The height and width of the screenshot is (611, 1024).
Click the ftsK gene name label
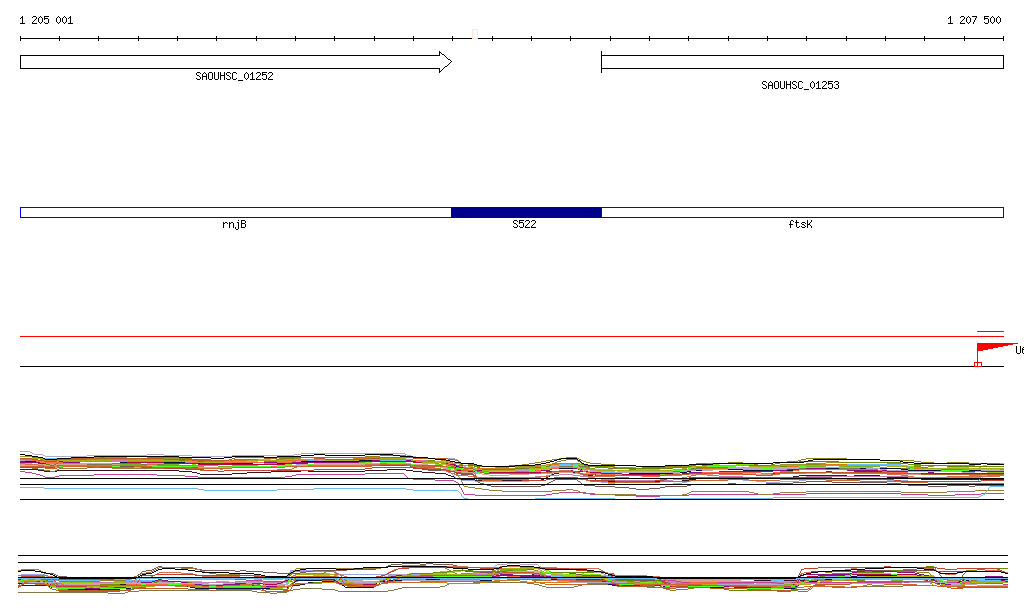coord(800,225)
